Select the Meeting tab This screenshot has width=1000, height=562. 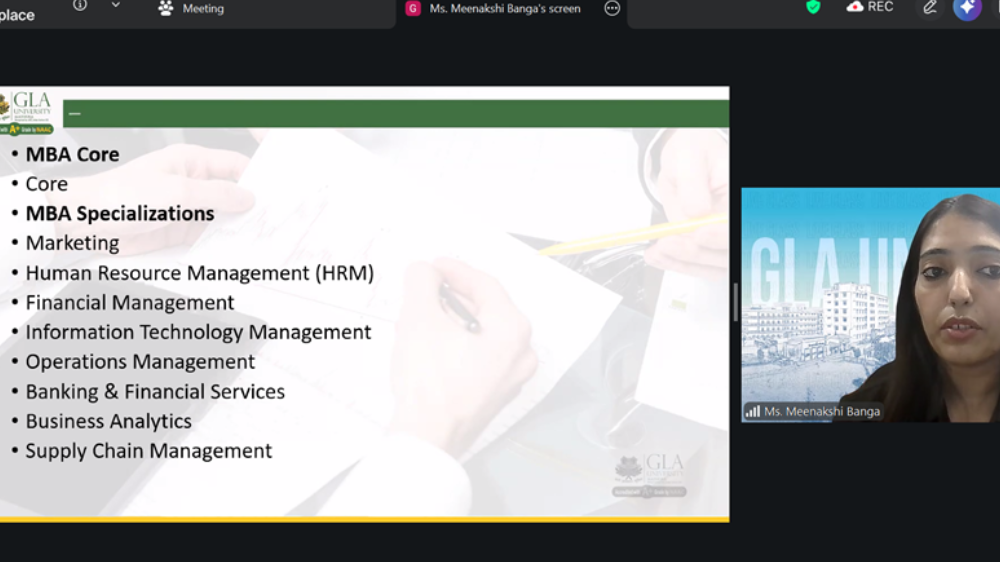coord(191,8)
